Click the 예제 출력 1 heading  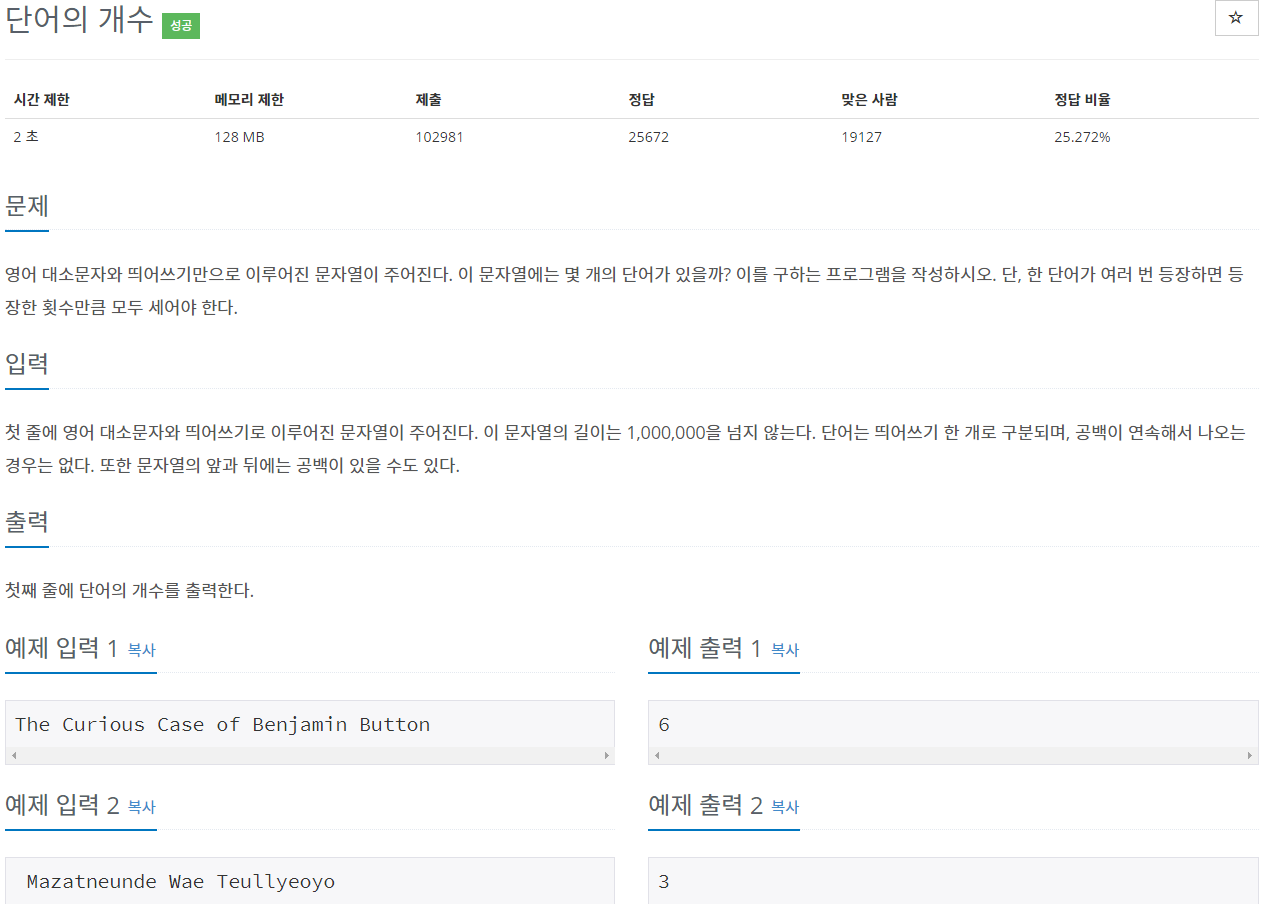point(705,648)
